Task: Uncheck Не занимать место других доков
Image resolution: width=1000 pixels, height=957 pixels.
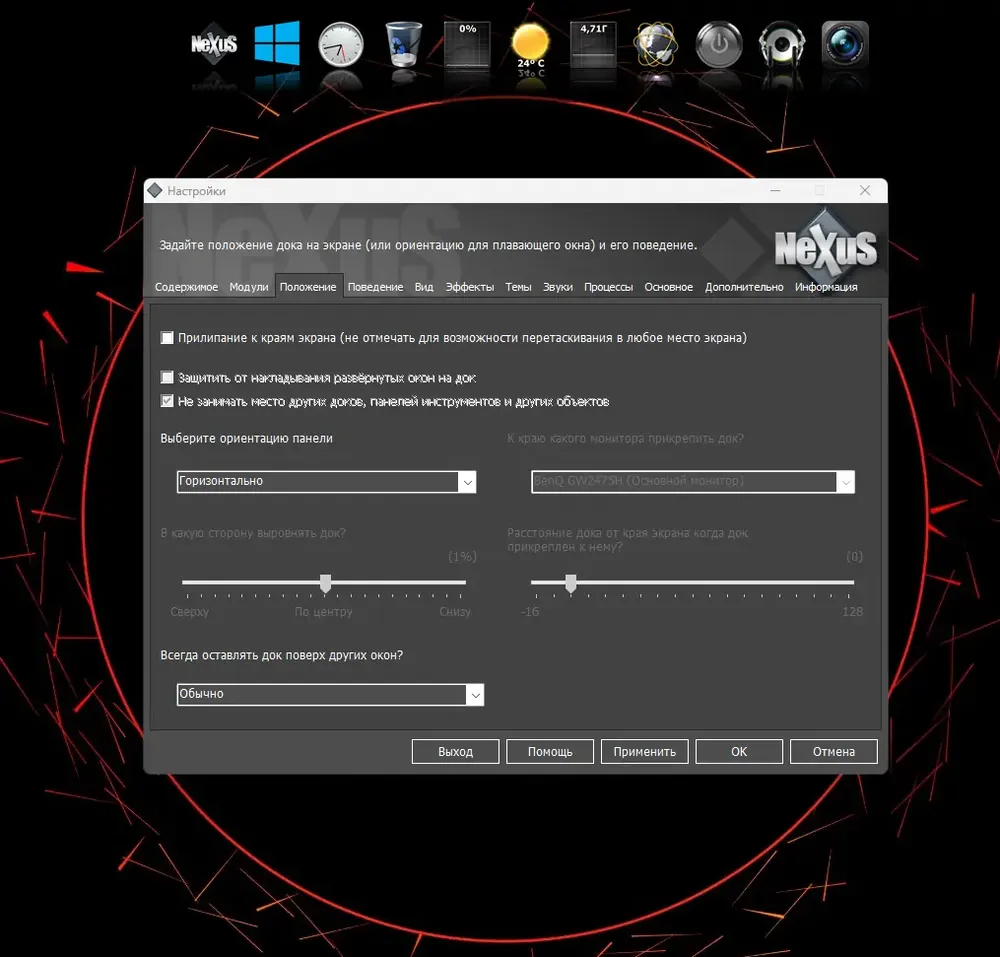Action: pyautogui.click(x=167, y=401)
